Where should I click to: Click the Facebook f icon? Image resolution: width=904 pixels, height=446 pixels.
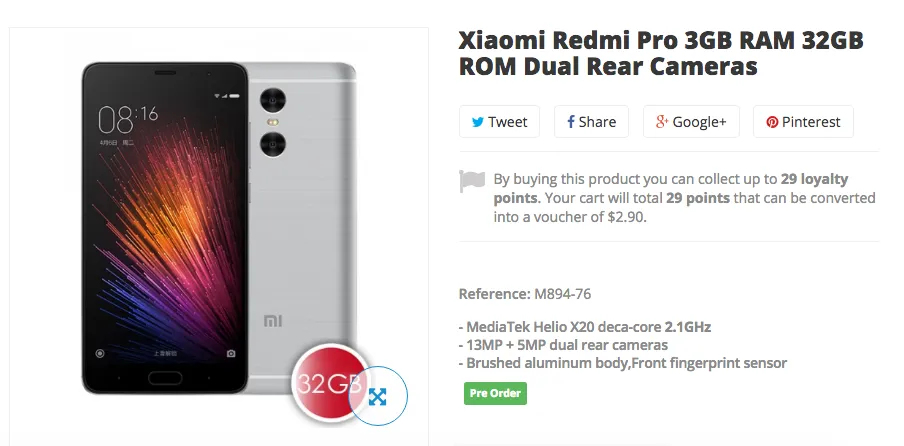pos(571,122)
